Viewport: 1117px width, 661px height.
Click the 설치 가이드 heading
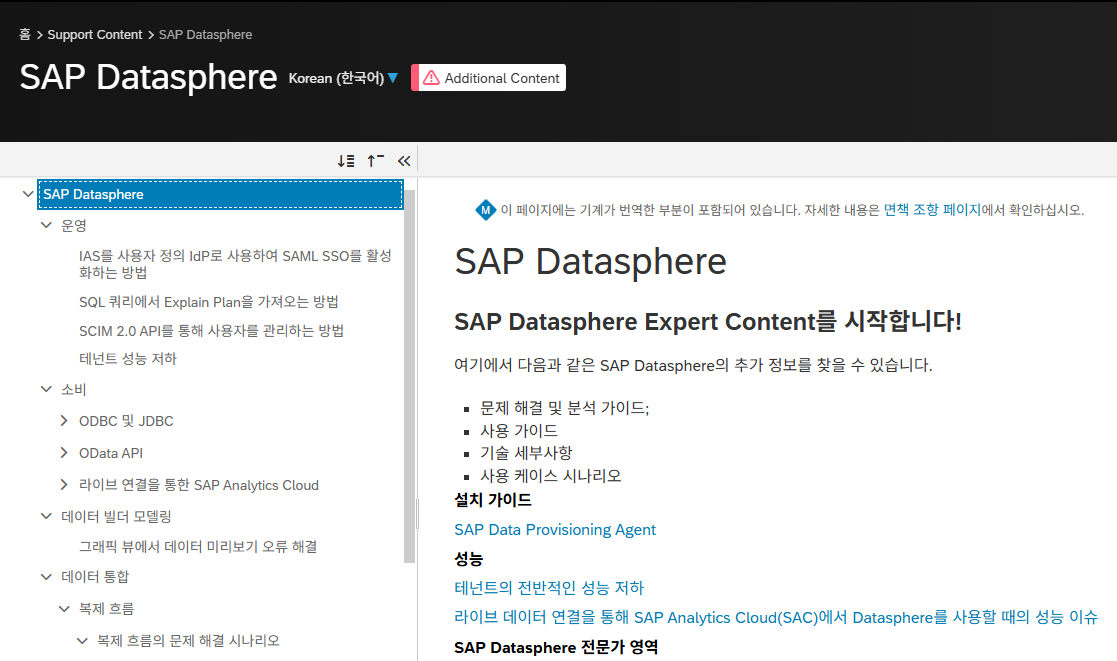coord(493,499)
